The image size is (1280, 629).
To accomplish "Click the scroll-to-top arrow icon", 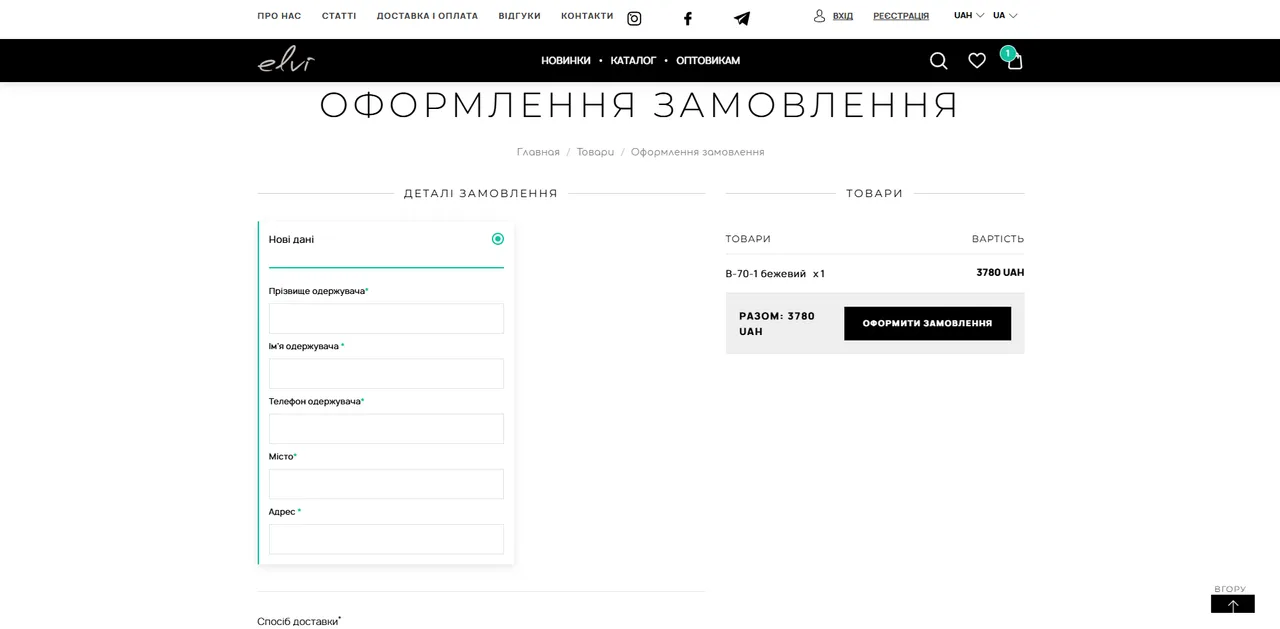I will [1233, 604].
